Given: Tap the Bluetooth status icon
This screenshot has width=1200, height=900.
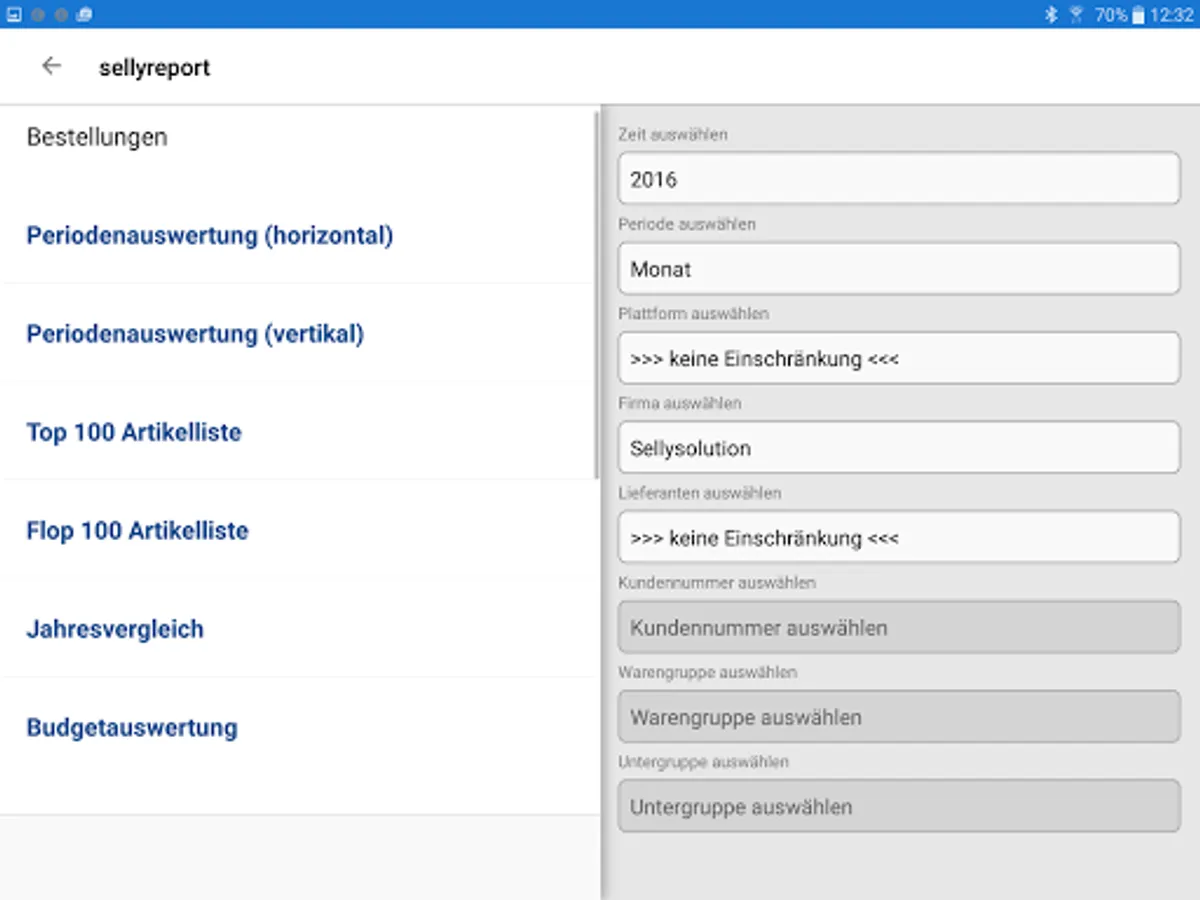Looking at the screenshot, I should click(x=1051, y=14).
